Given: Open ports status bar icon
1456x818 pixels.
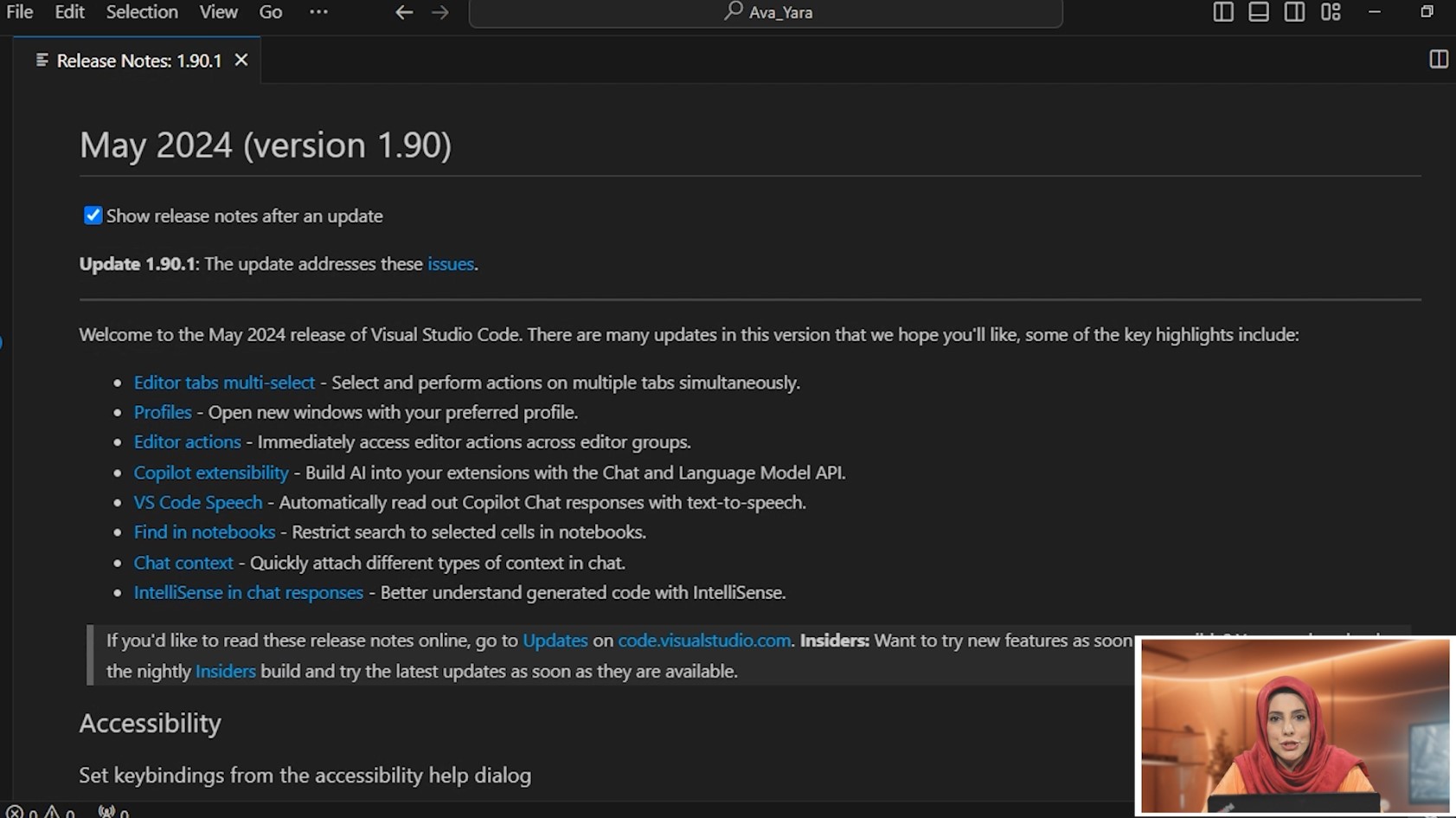Looking at the screenshot, I should 113,812.
